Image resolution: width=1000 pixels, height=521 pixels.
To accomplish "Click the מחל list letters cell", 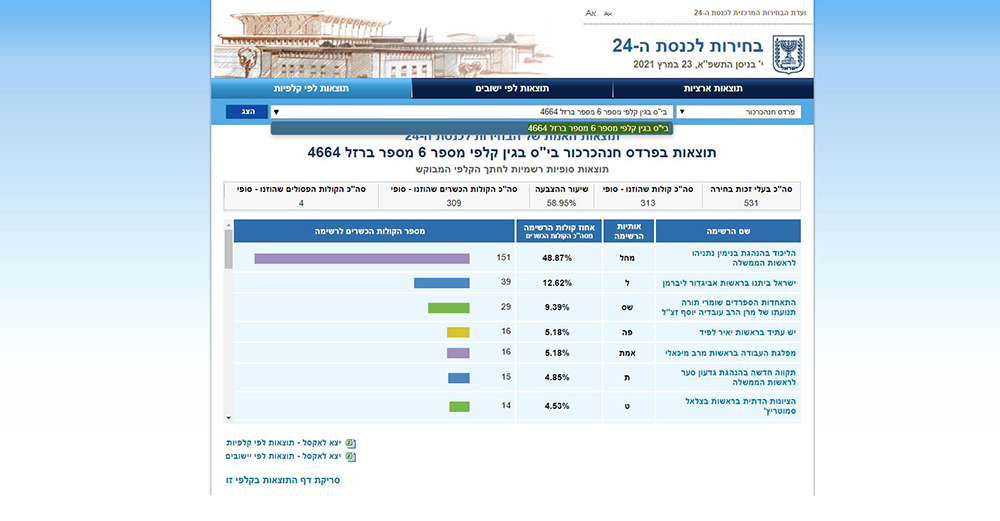I will (x=628, y=258).
